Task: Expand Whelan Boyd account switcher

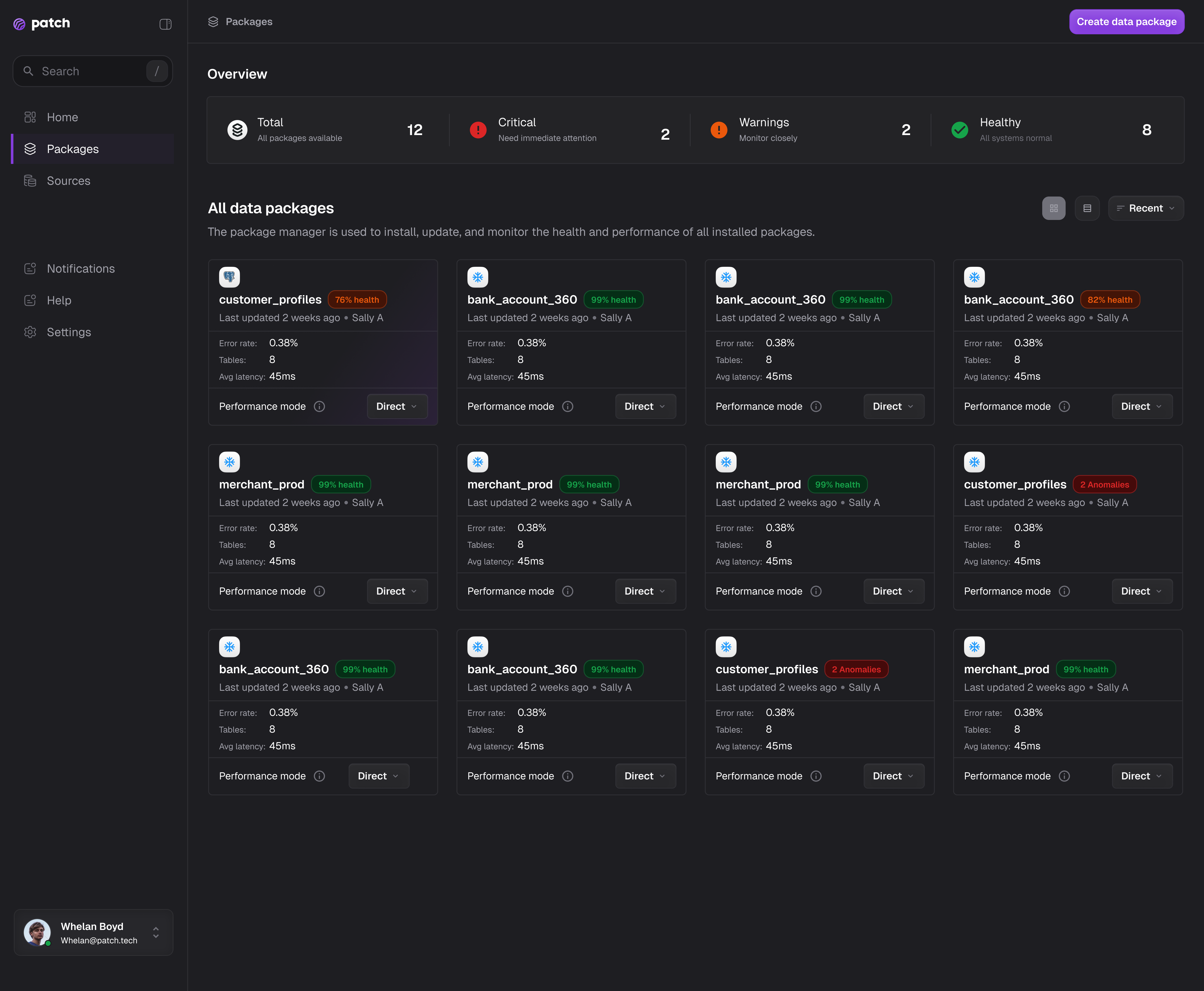Action: (x=156, y=933)
